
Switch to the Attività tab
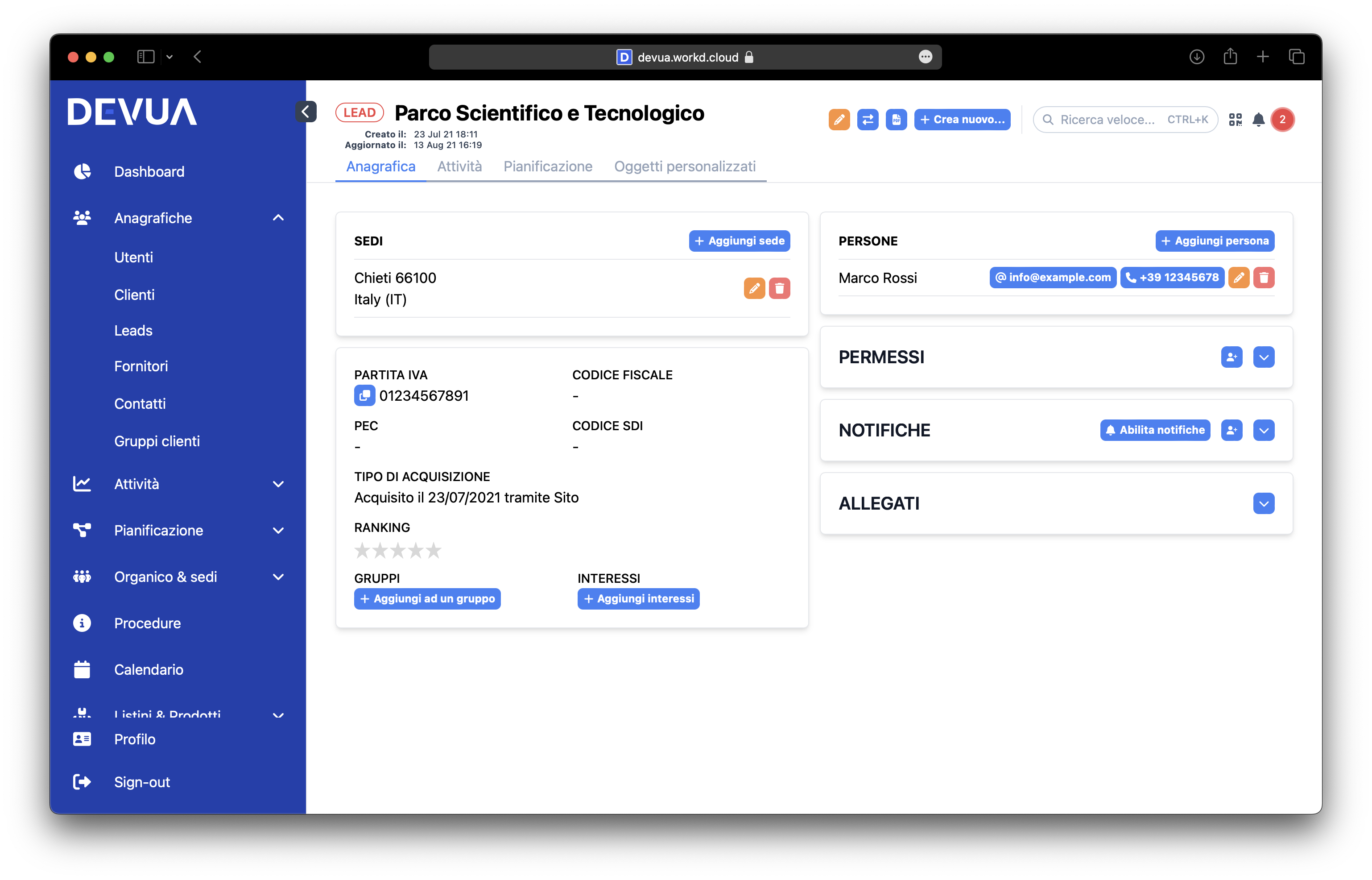459,166
